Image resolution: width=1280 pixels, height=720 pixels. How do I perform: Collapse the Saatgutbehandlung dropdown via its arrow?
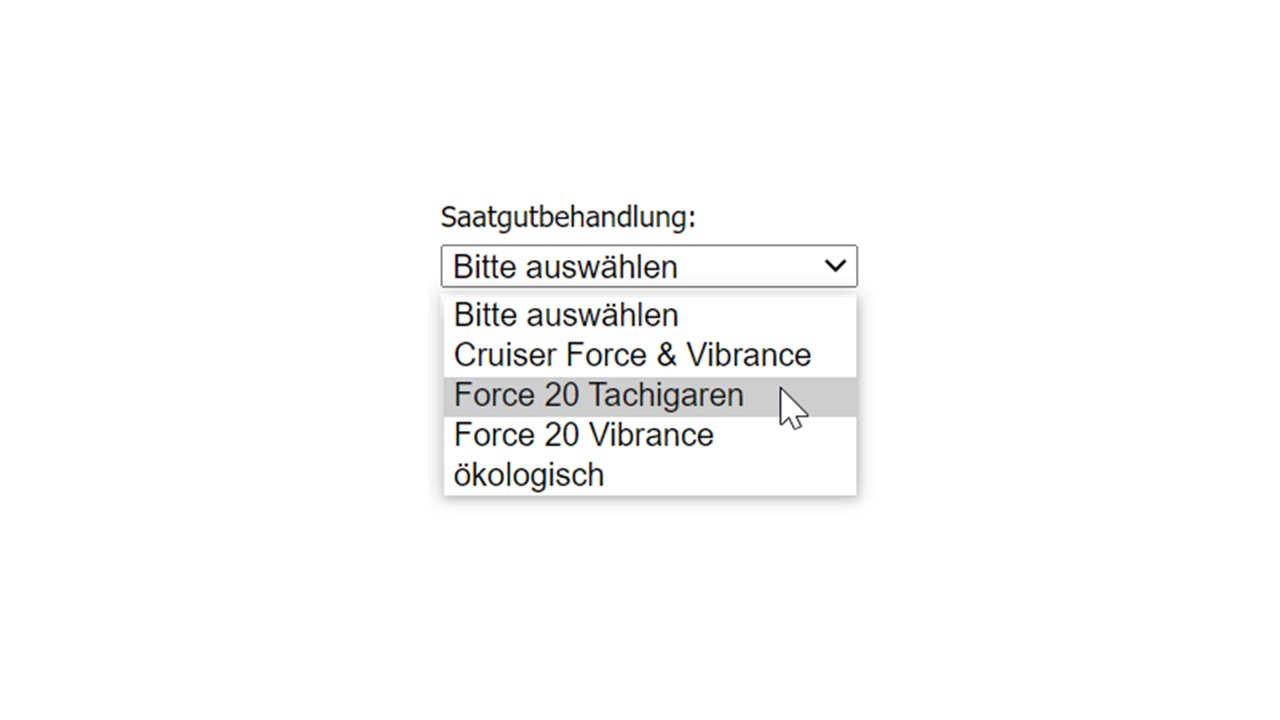[x=834, y=266]
